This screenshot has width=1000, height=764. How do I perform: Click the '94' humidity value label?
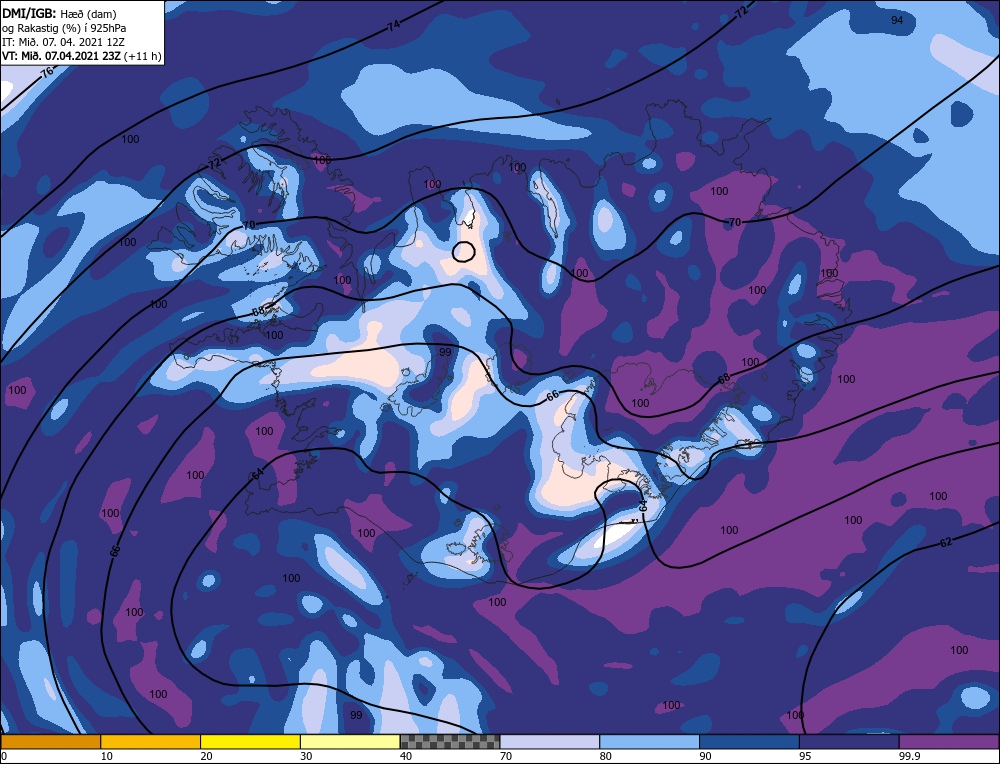pyautogui.click(x=897, y=20)
